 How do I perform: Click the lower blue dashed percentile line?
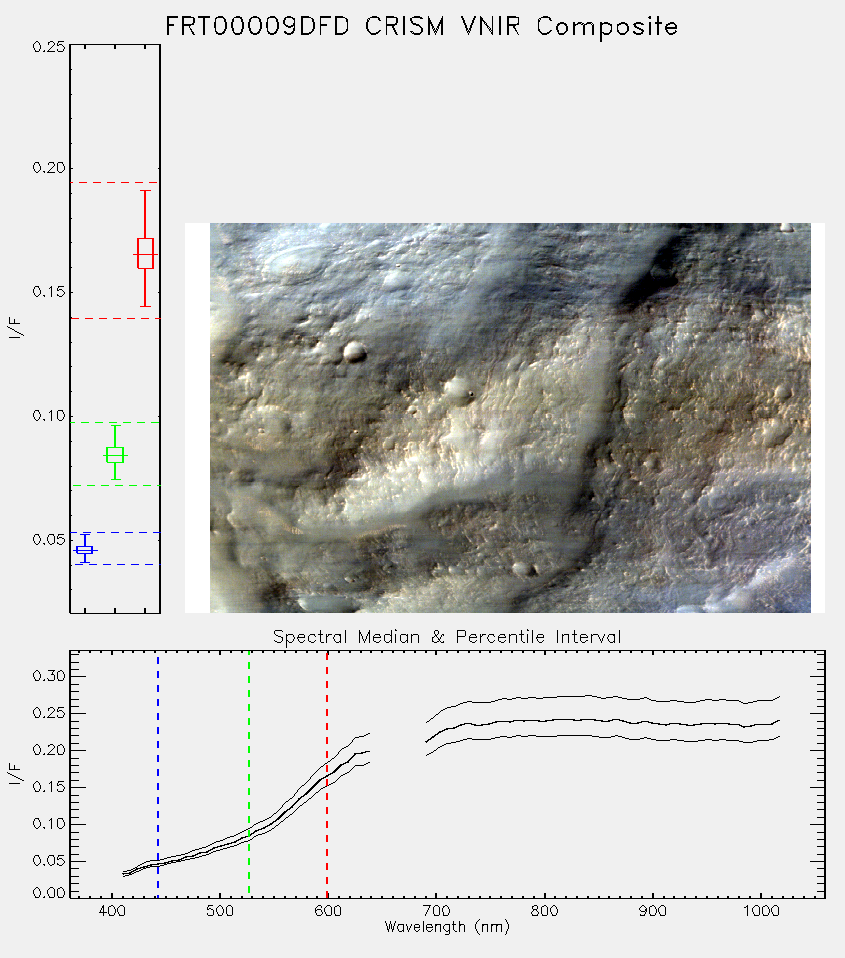pyautogui.click(x=115, y=565)
